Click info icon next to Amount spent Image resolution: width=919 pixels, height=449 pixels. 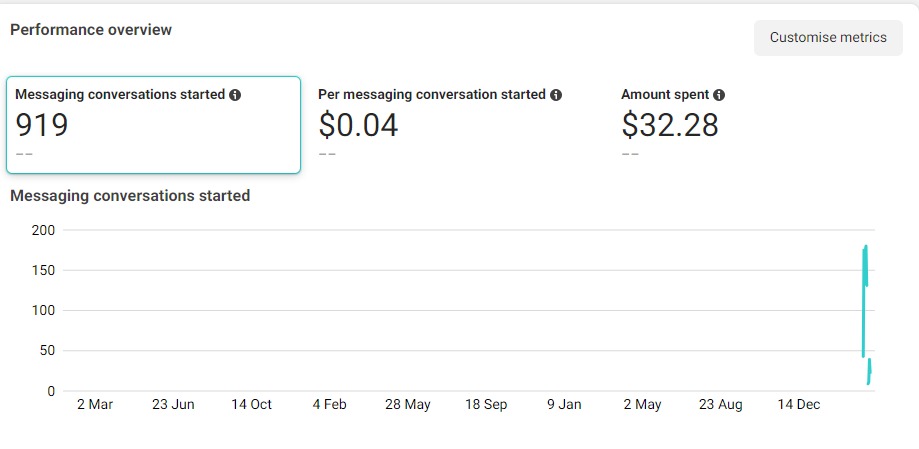[x=719, y=95]
